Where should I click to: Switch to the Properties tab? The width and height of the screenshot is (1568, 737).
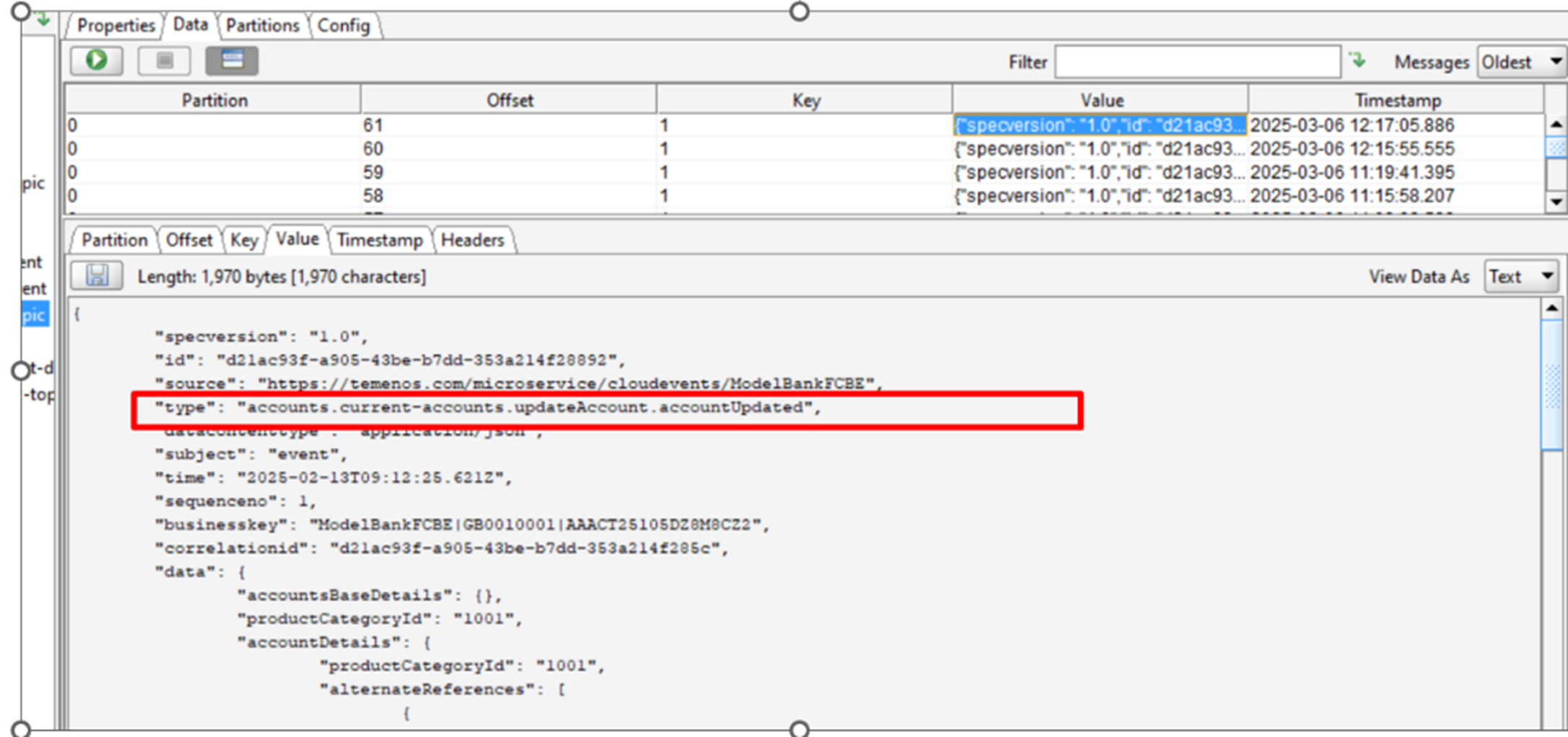(x=115, y=25)
